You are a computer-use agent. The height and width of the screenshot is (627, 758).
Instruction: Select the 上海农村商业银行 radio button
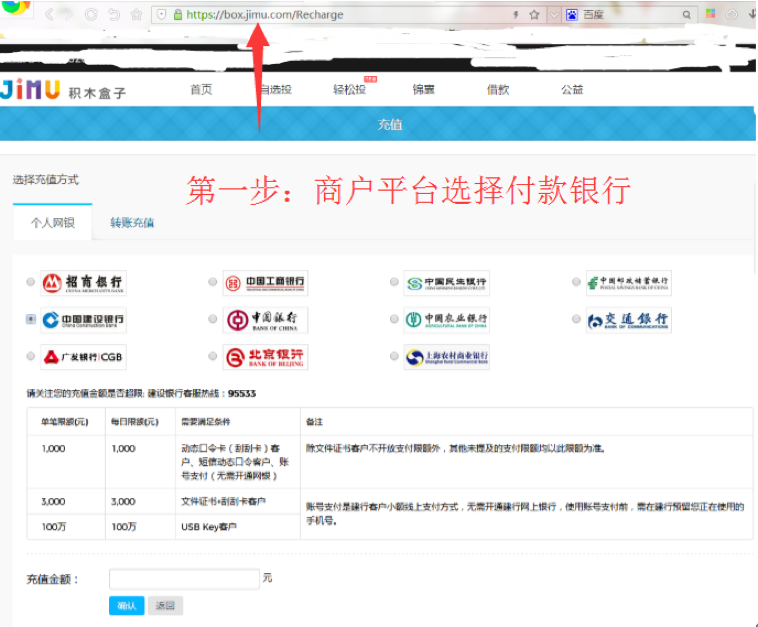coord(394,356)
